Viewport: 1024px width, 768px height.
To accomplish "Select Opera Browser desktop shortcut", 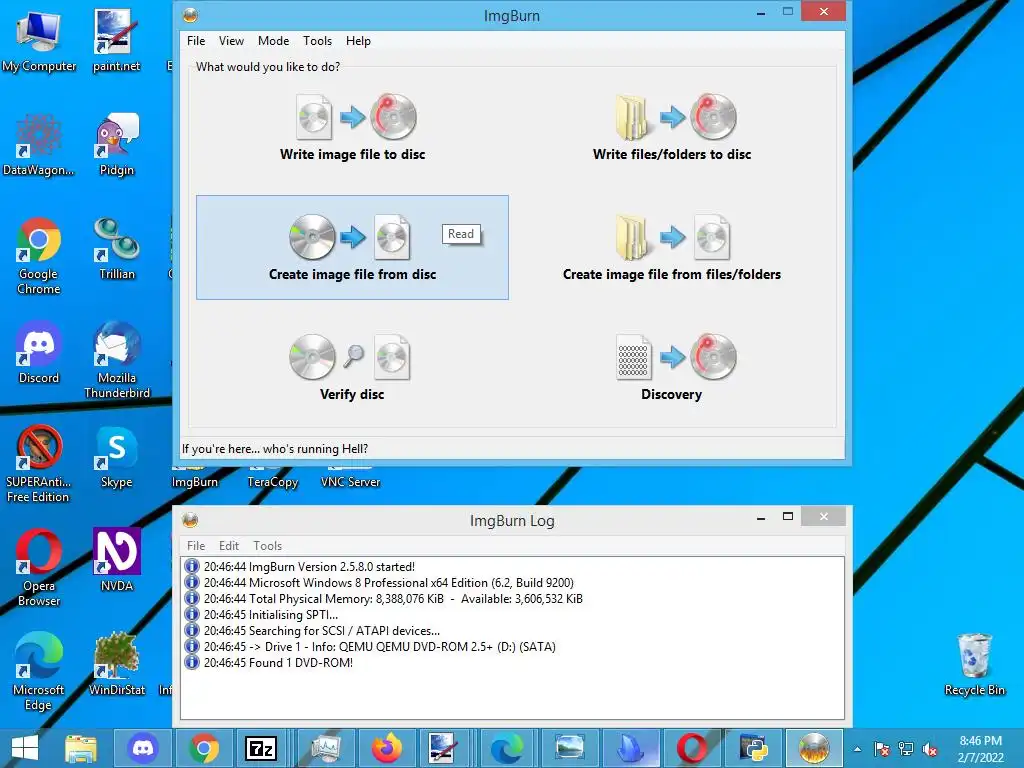I will [39, 568].
